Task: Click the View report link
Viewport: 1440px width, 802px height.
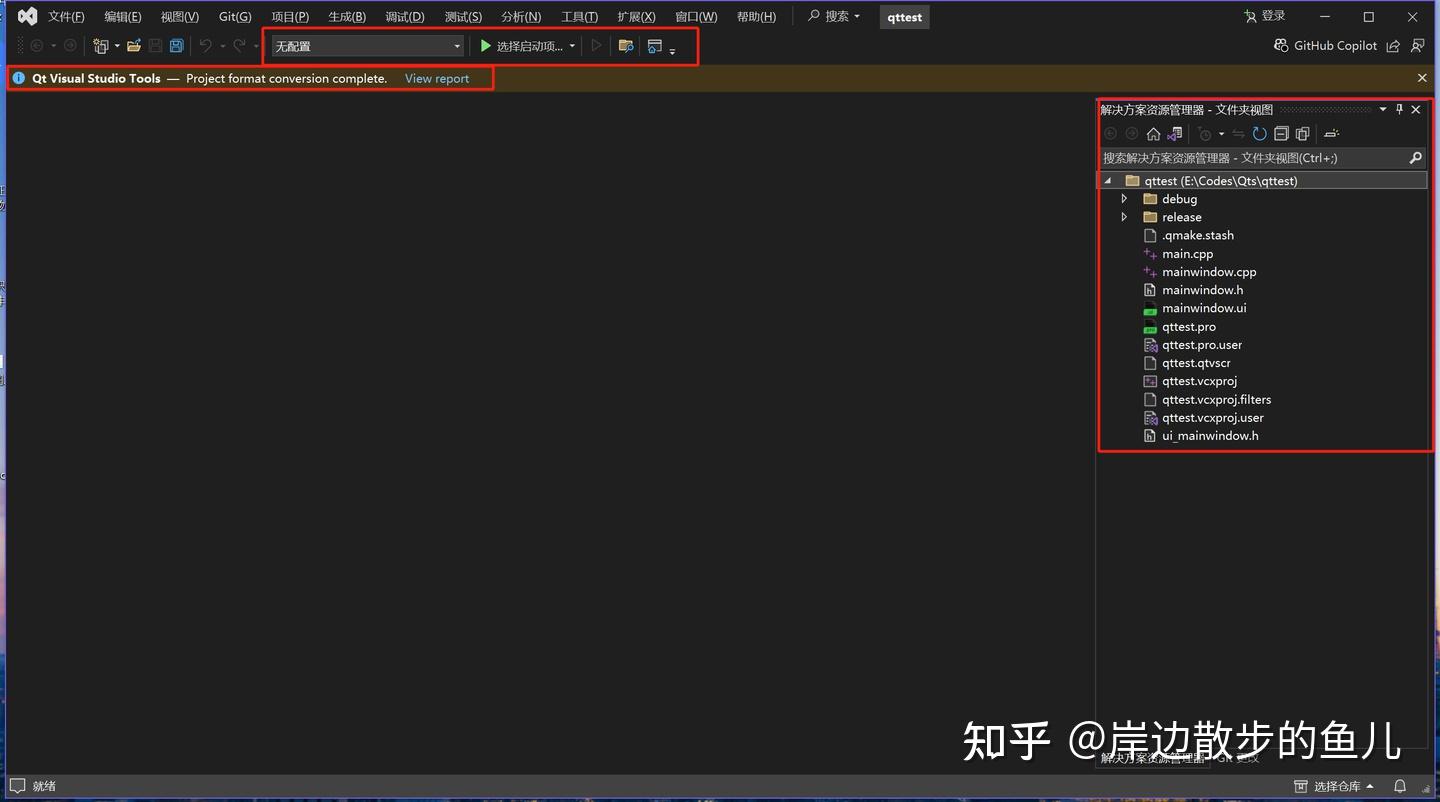Action: point(436,78)
